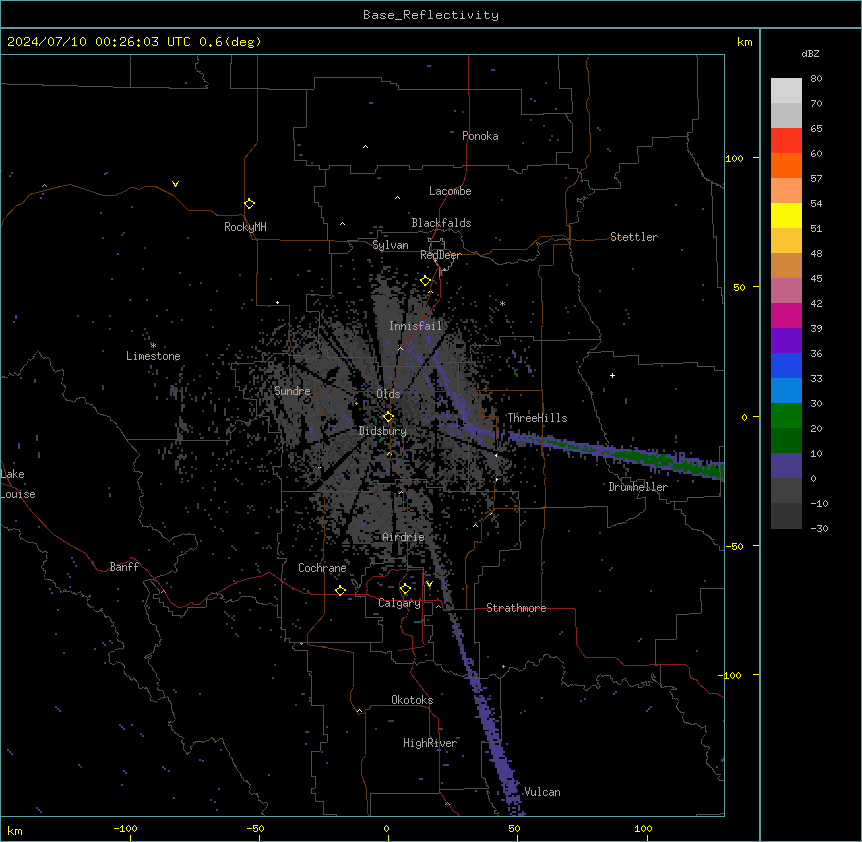The width and height of the screenshot is (862, 842).
Task: Click the Ponoka city label
Action: tap(480, 136)
